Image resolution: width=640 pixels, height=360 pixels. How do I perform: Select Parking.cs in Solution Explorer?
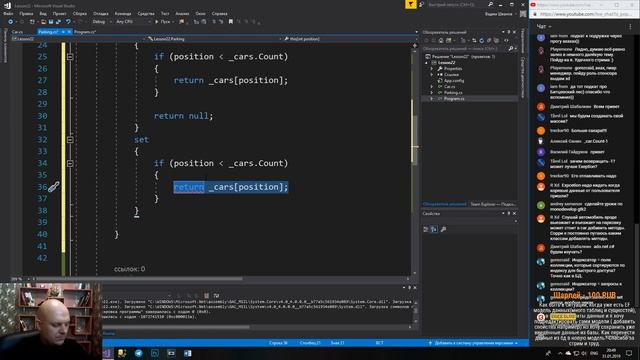tap(453, 93)
